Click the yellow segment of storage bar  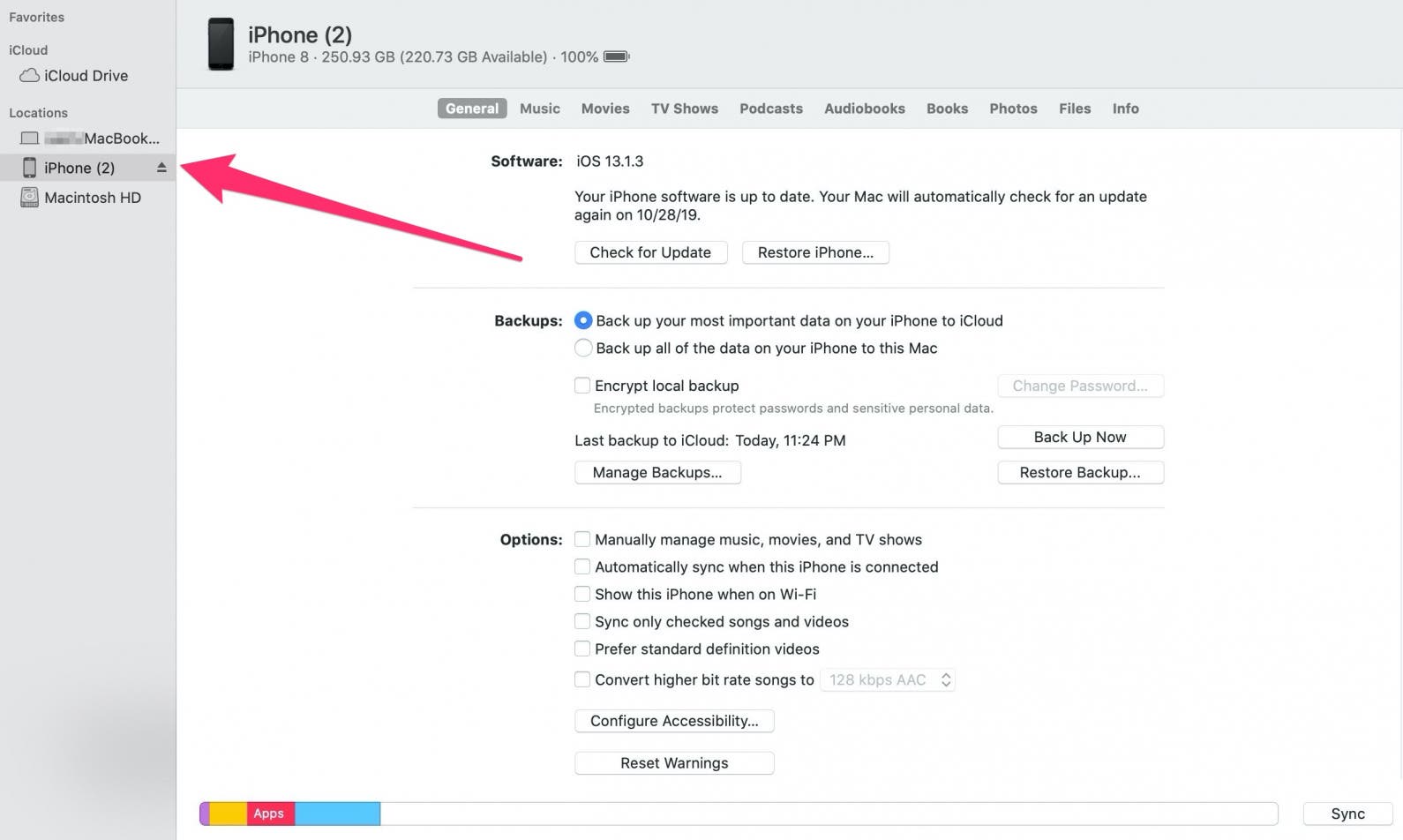click(228, 814)
